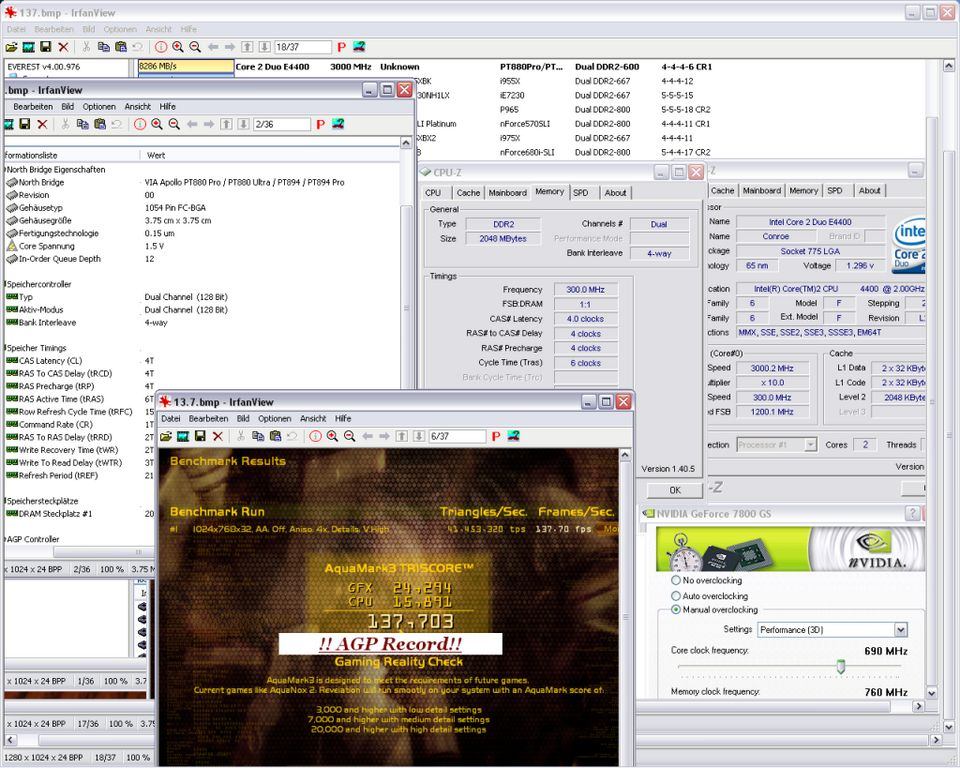Open About tab in rear CPU-Z window
The width and height of the screenshot is (960, 768).
(869, 190)
